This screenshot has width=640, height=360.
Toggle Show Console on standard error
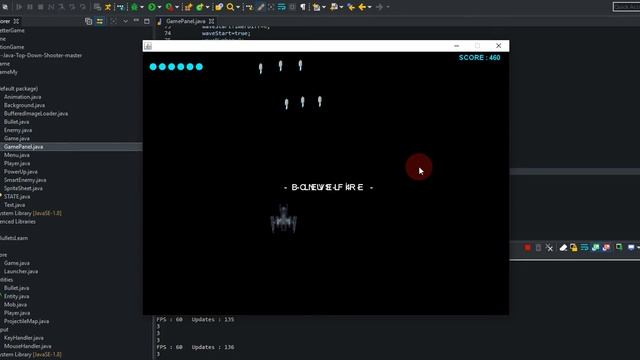607,247
